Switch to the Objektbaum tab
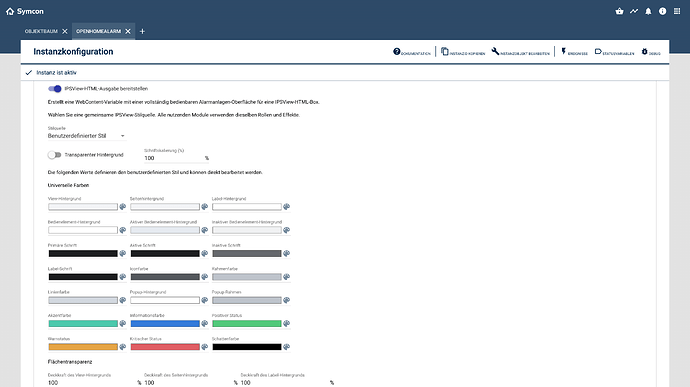The width and height of the screenshot is (690, 387). [41, 31]
